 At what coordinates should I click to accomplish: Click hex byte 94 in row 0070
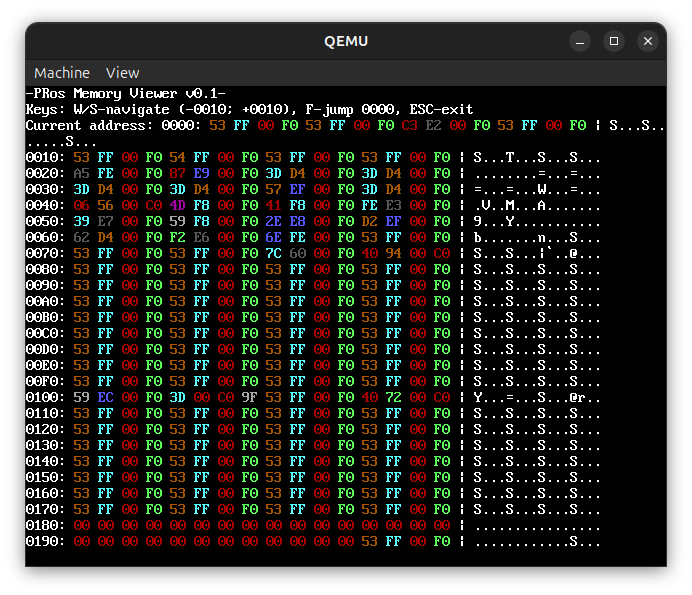(394, 253)
